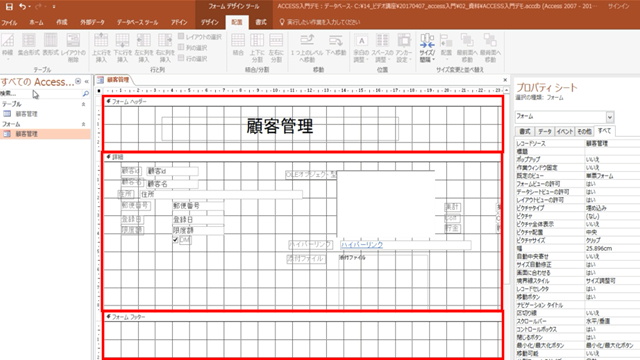Image resolution: width=640 pixels, height=360 pixels.
Task: Click 上下に分割 split vertically icon
Action: point(257,47)
